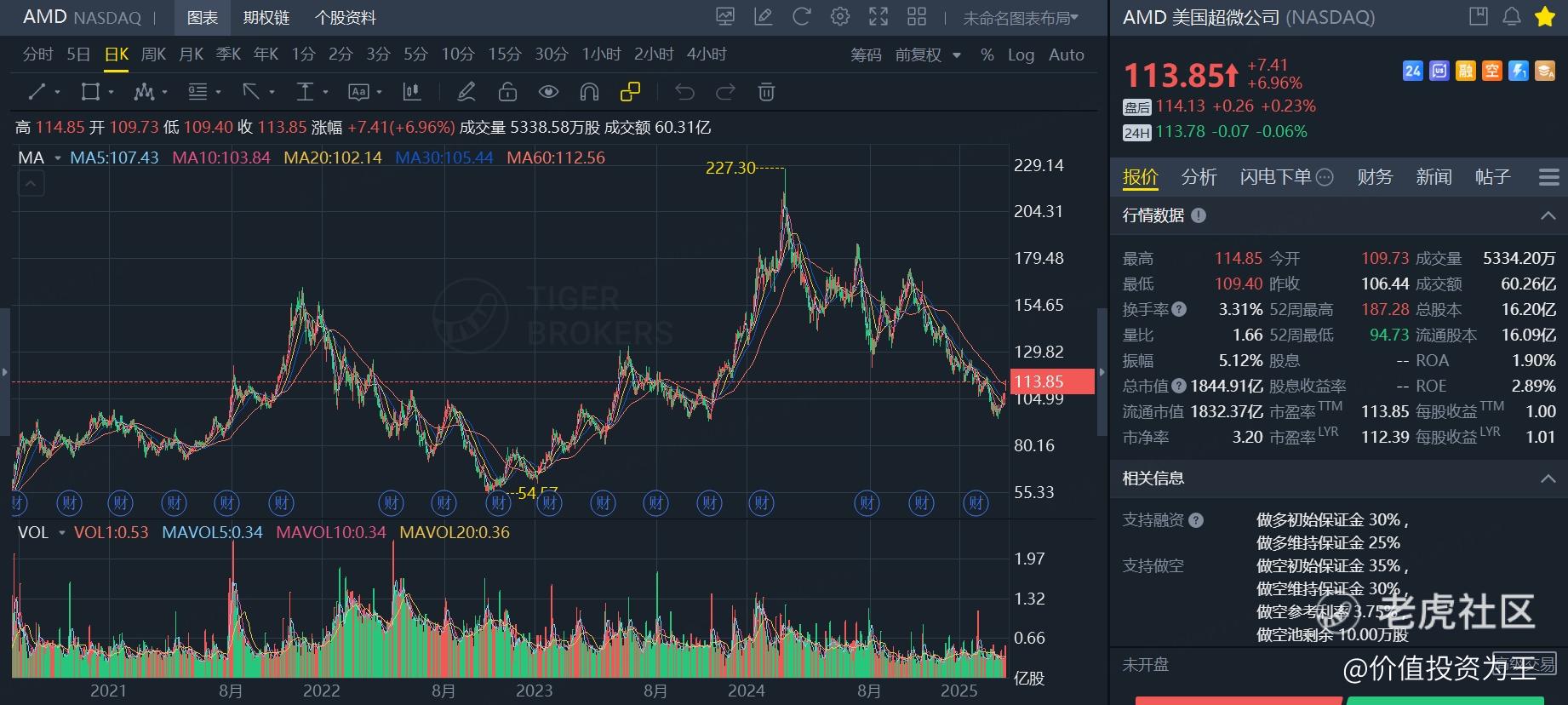
Task: Select the magnet snap tool
Action: 589,92
